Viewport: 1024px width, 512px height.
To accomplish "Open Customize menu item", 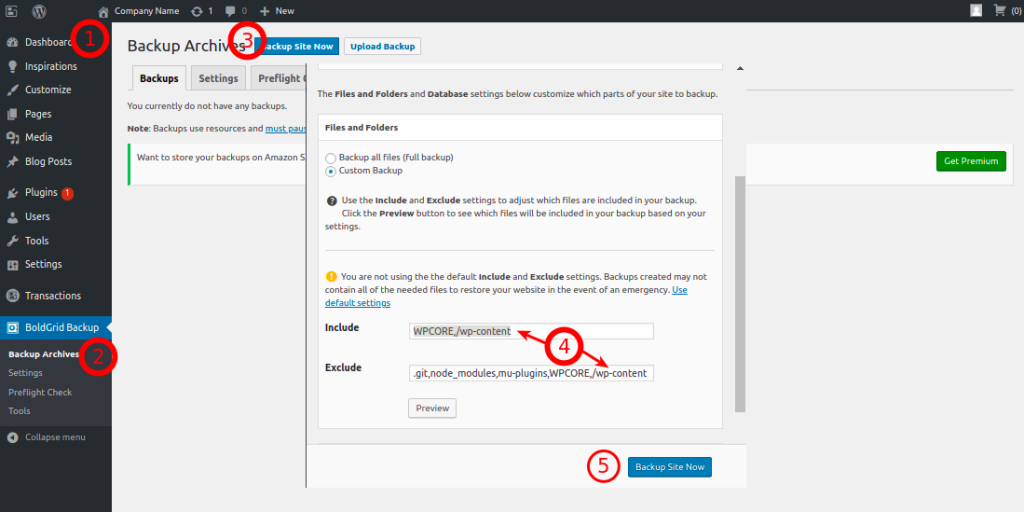I will point(48,90).
